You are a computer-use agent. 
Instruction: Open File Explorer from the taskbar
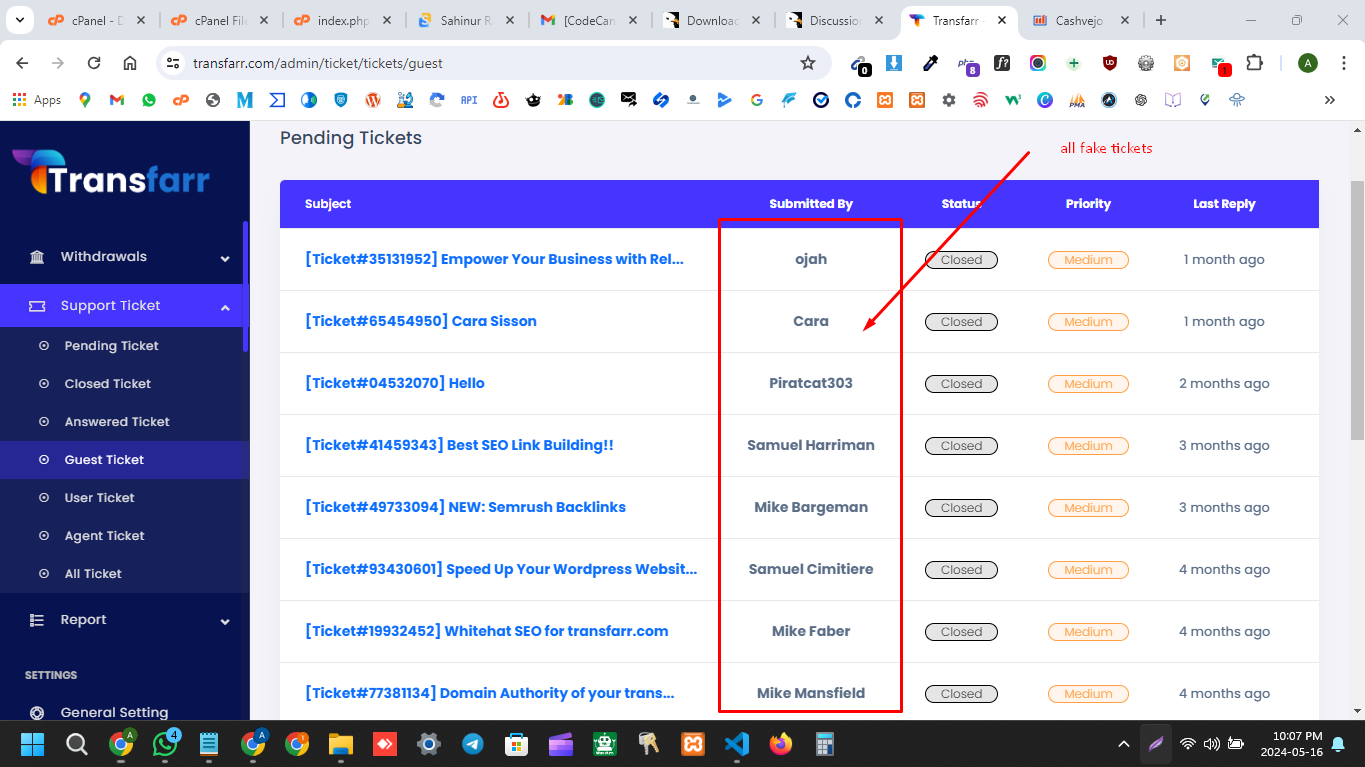[341, 744]
